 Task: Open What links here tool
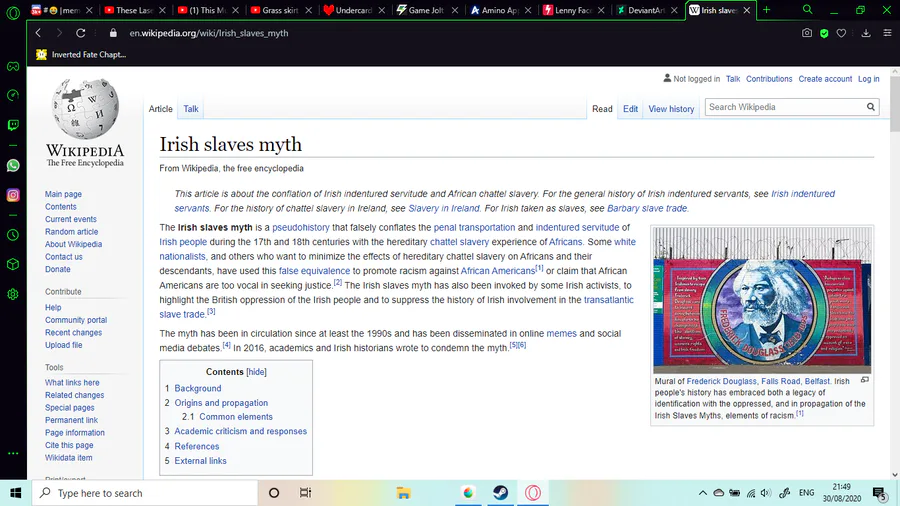(x=72, y=383)
